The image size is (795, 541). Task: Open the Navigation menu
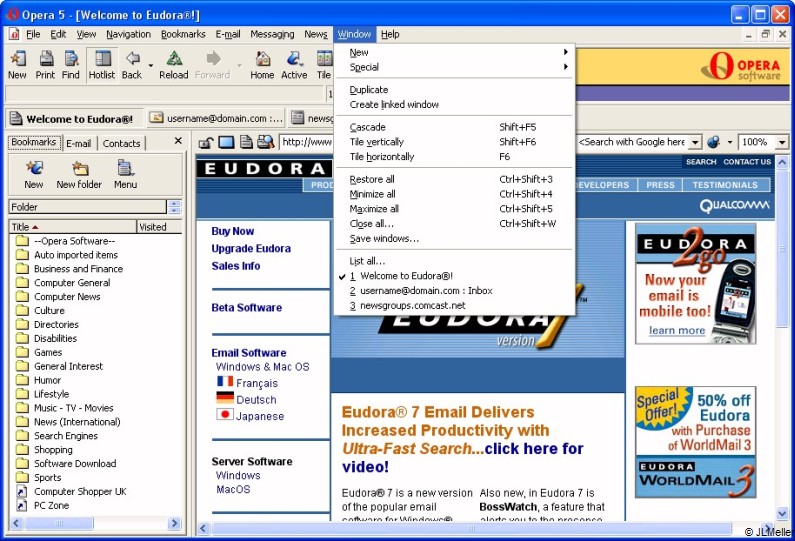[128, 34]
